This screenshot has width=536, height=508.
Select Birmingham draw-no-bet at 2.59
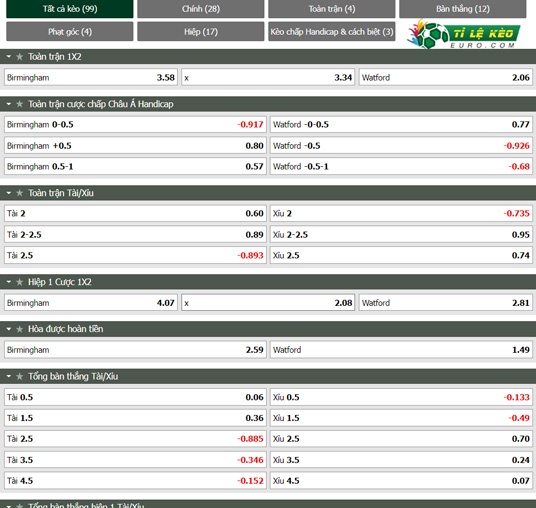tap(135, 350)
